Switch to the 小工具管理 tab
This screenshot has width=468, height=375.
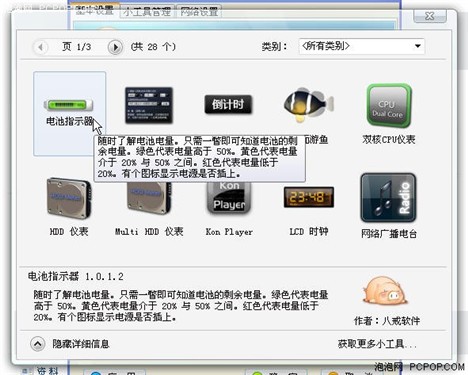147,11
